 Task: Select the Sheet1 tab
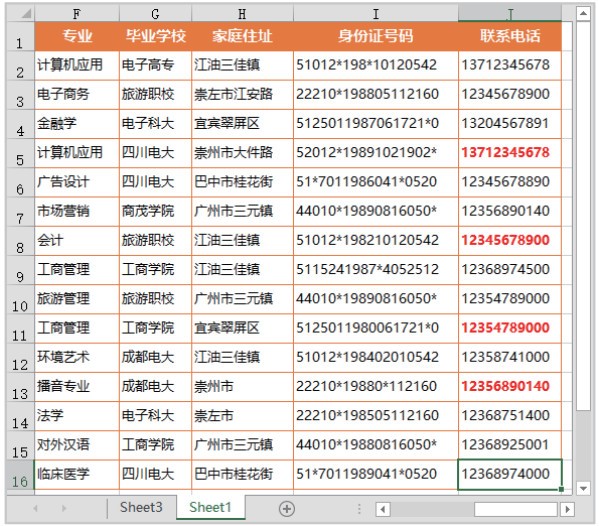tap(210, 507)
